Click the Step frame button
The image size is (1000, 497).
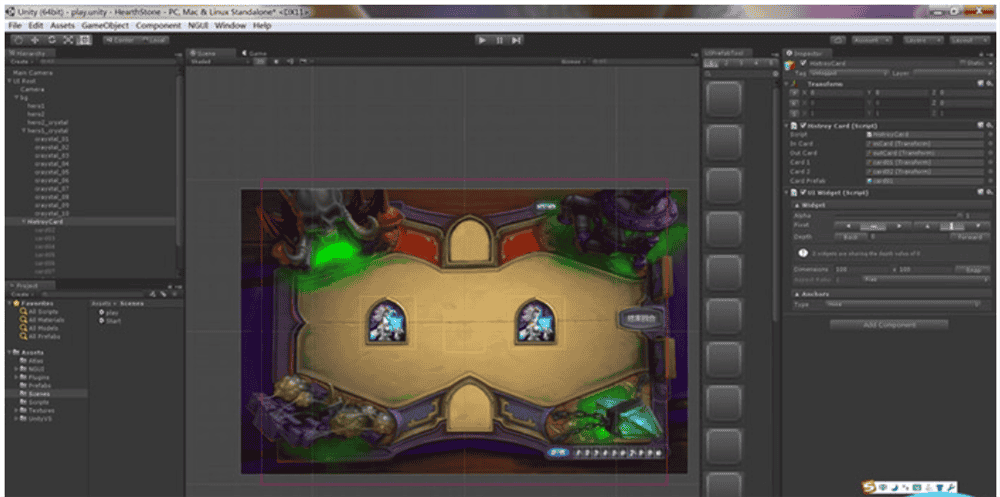(516, 40)
